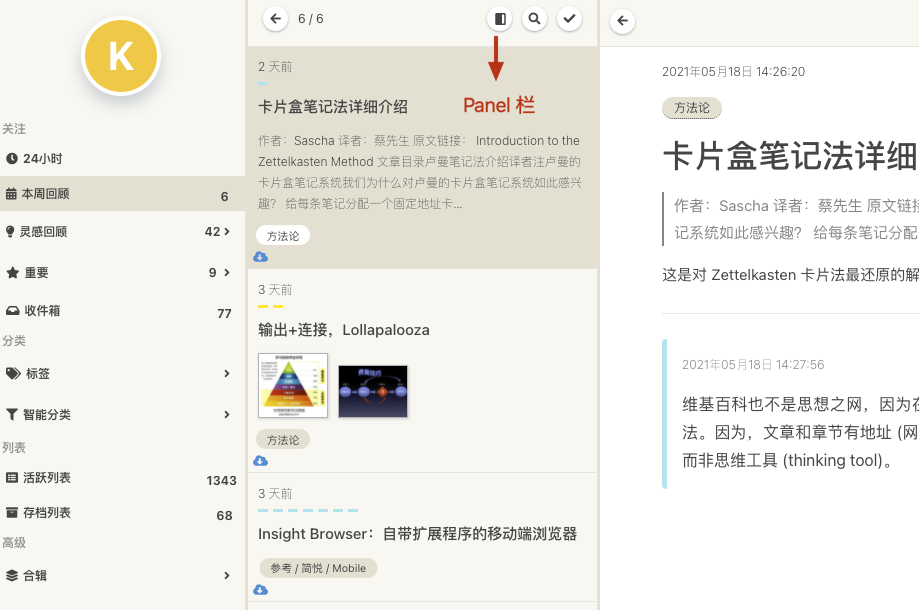Image resolution: width=919 pixels, height=610 pixels.
Task: Open the pyramid chart thumbnail
Action: (x=293, y=386)
